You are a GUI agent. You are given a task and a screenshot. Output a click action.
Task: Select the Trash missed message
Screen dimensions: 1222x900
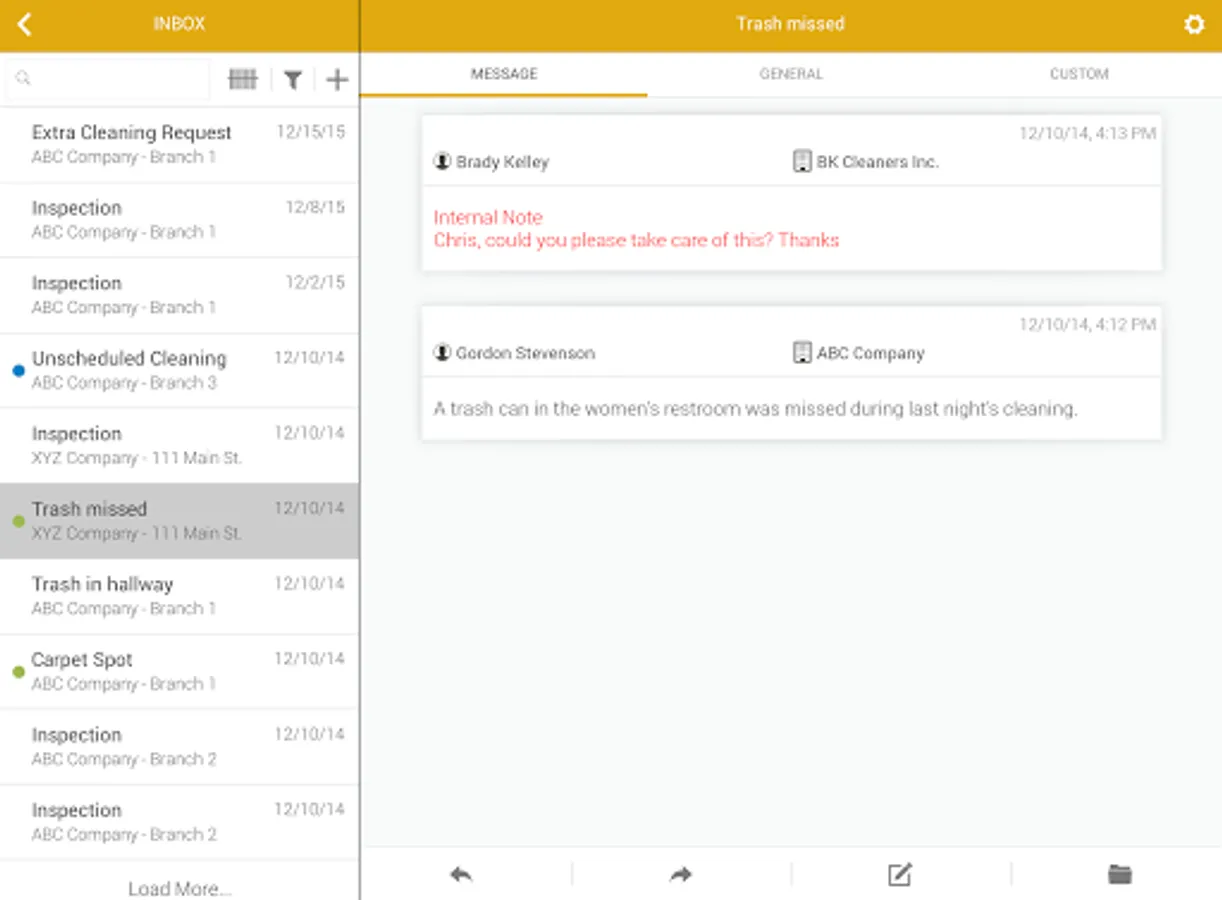179,521
